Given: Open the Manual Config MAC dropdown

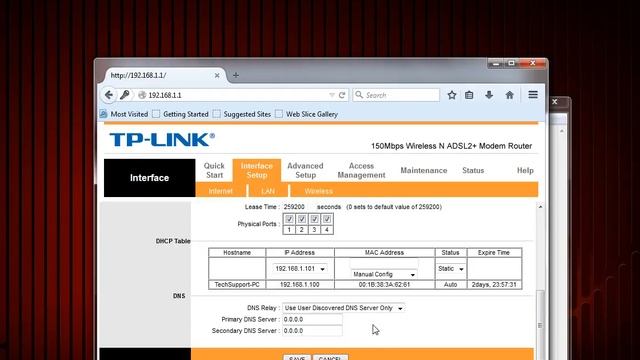Looking at the screenshot, I should click(x=384, y=274).
